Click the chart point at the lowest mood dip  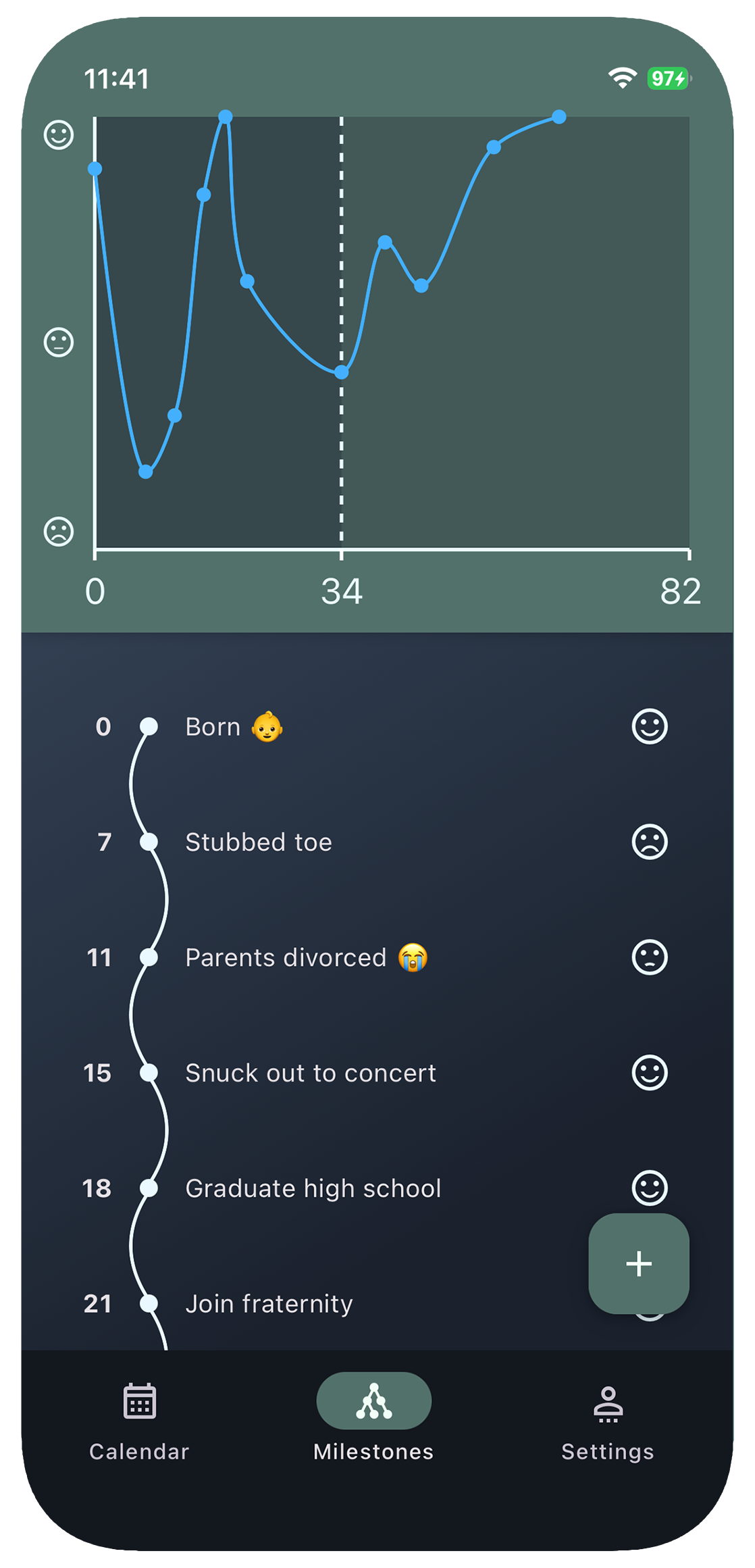(146, 473)
